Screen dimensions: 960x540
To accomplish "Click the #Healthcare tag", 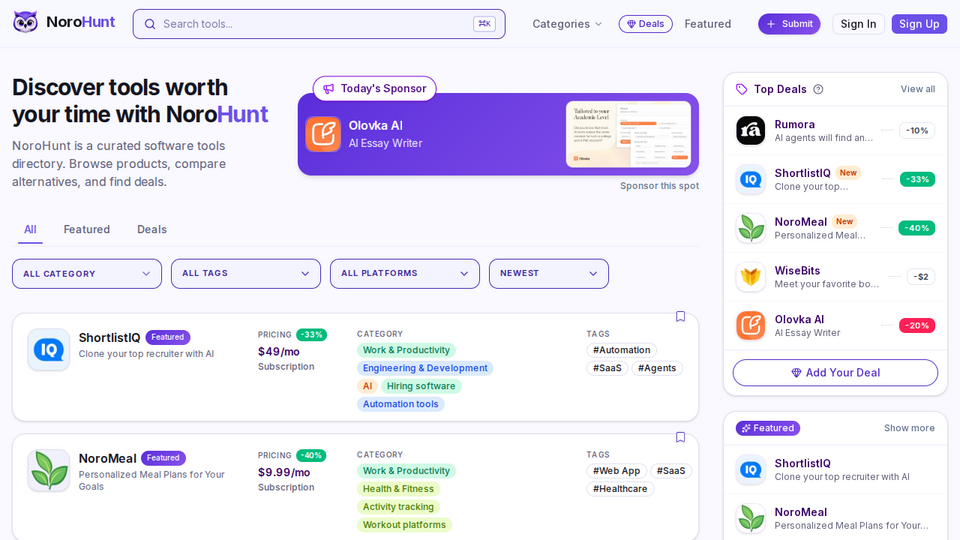I will pos(620,489).
